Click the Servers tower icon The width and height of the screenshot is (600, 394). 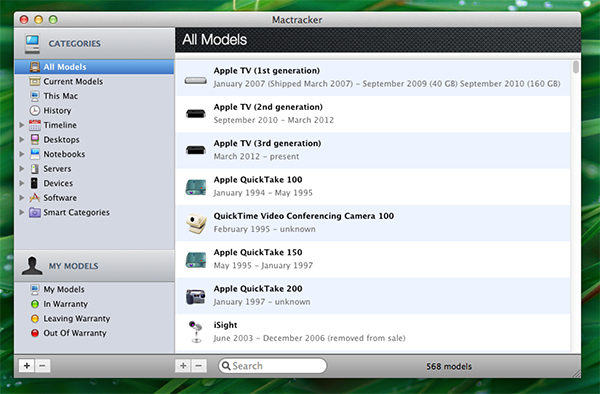(x=35, y=169)
